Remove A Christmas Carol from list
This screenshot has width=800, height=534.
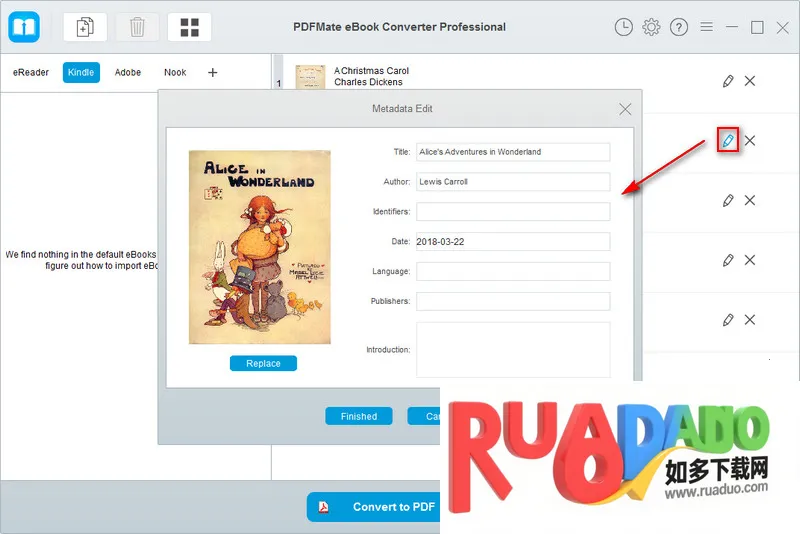click(750, 80)
